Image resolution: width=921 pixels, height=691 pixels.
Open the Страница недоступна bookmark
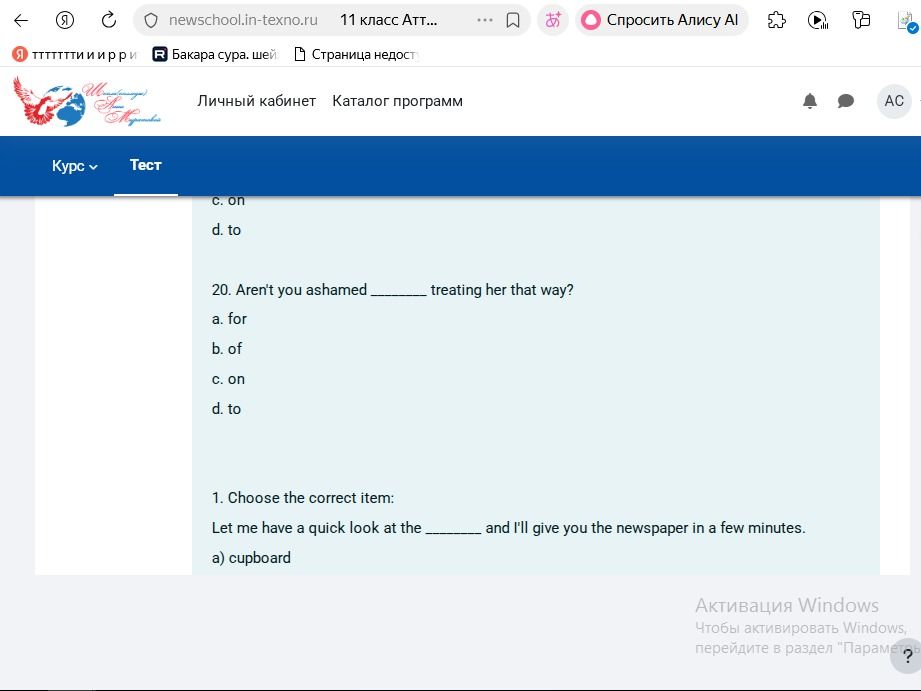click(x=356, y=55)
